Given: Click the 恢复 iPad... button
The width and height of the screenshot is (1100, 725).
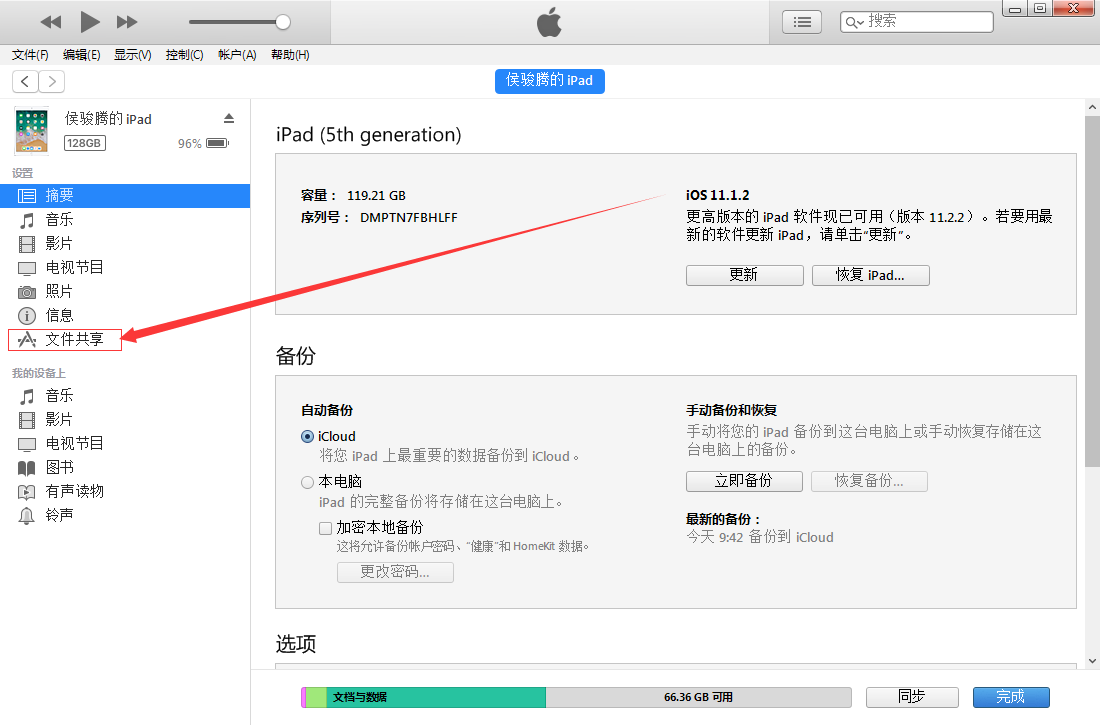Looking at the screenshot, I should (871, 275).
